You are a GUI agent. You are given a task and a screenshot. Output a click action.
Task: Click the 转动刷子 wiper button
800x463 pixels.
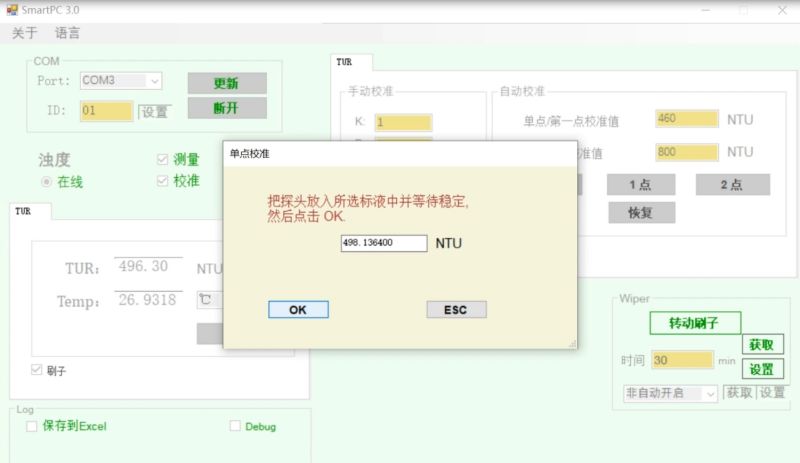695,323
